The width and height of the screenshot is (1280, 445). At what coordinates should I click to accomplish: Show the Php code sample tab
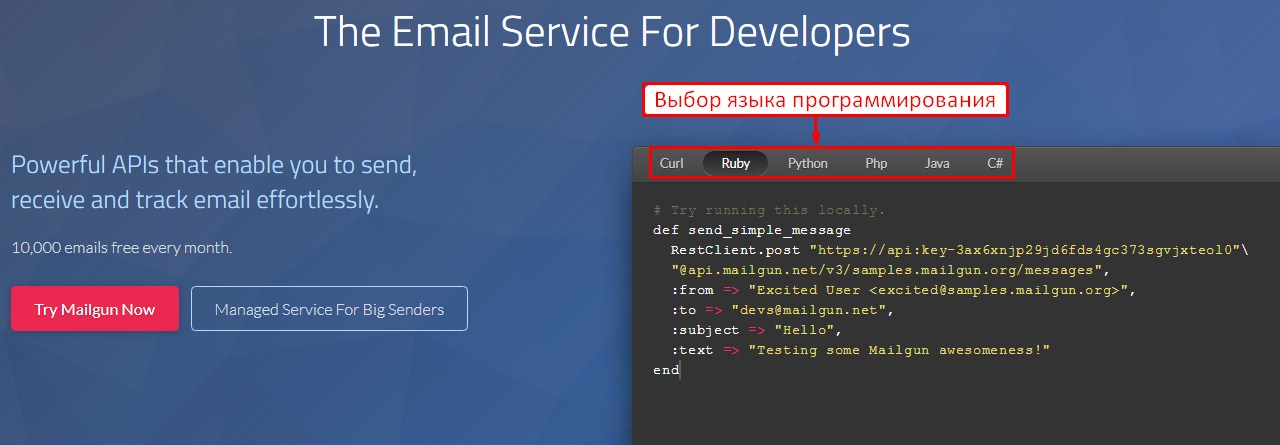pos(876,163)
